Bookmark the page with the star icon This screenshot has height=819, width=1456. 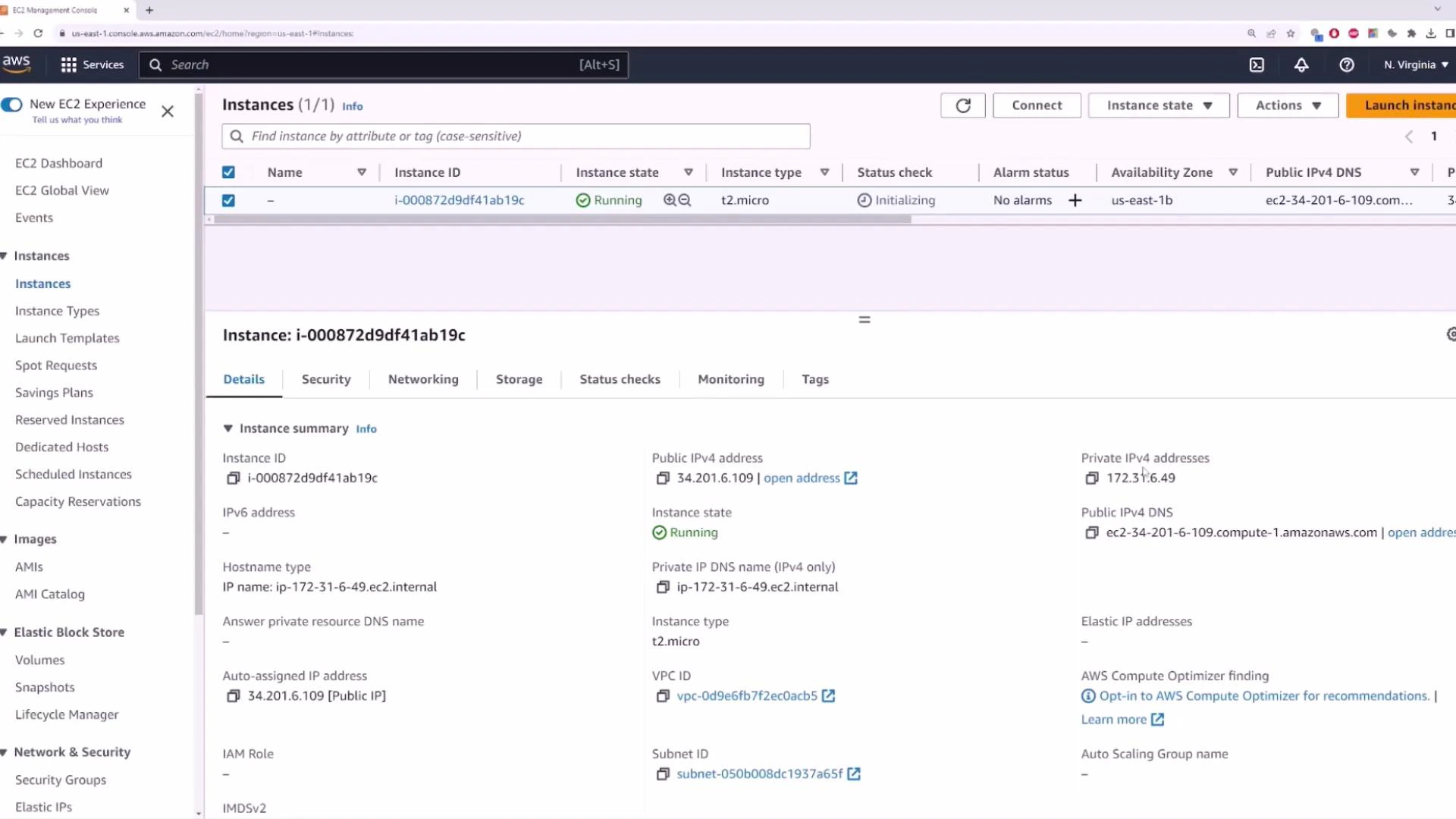1291,33
